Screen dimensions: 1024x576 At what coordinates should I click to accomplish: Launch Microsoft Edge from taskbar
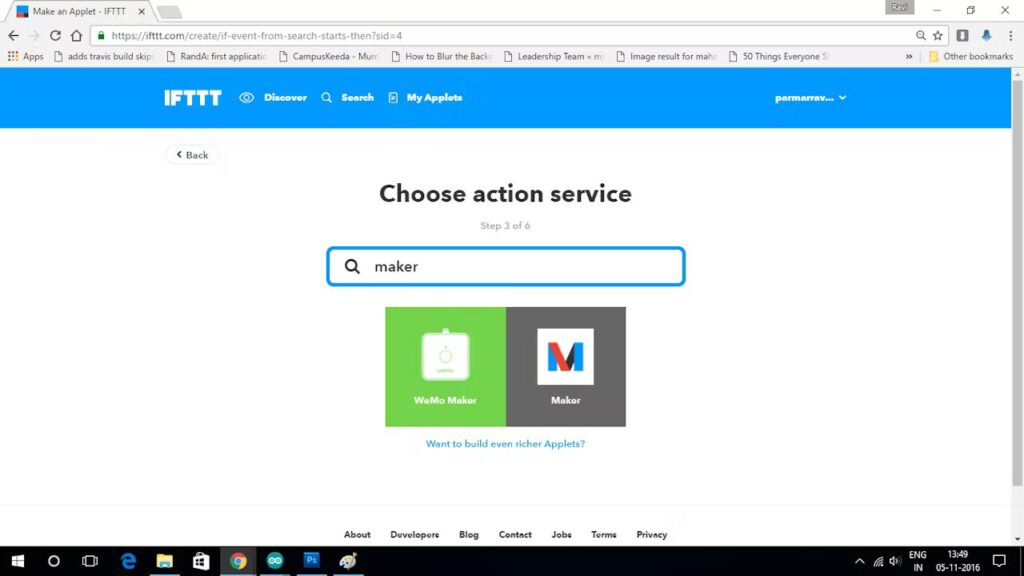pos(128,561)
